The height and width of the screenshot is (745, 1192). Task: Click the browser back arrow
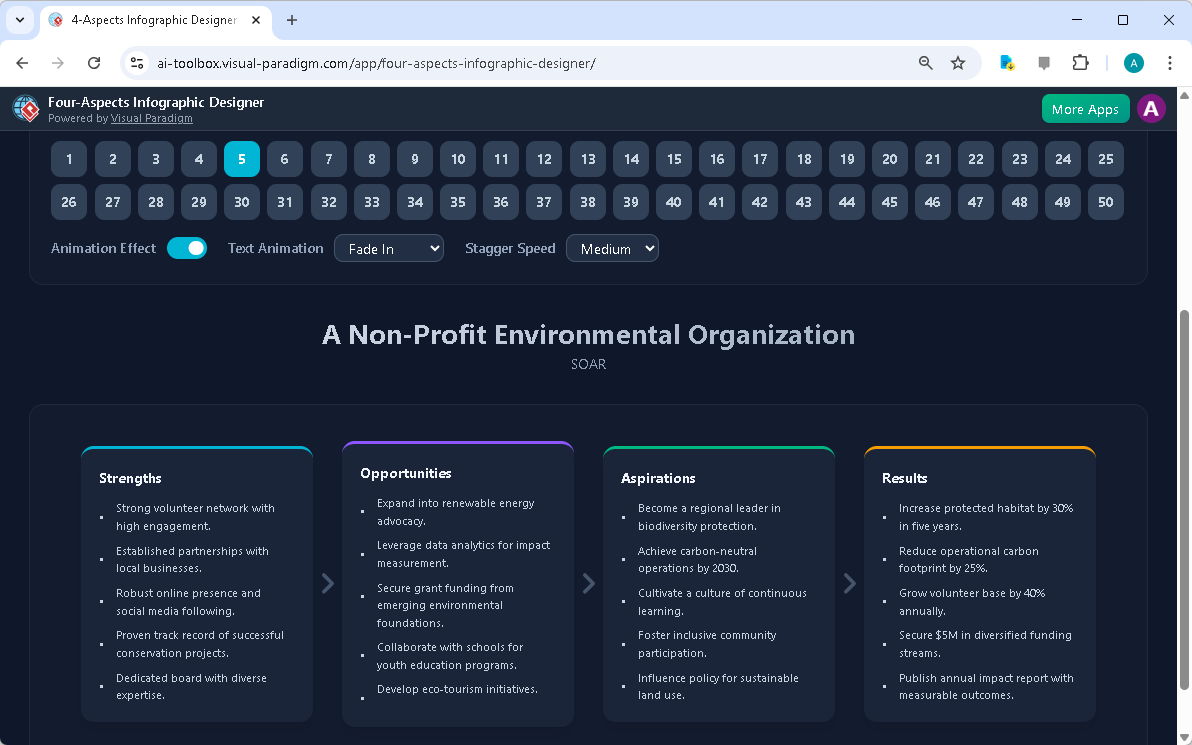[22, 62]
